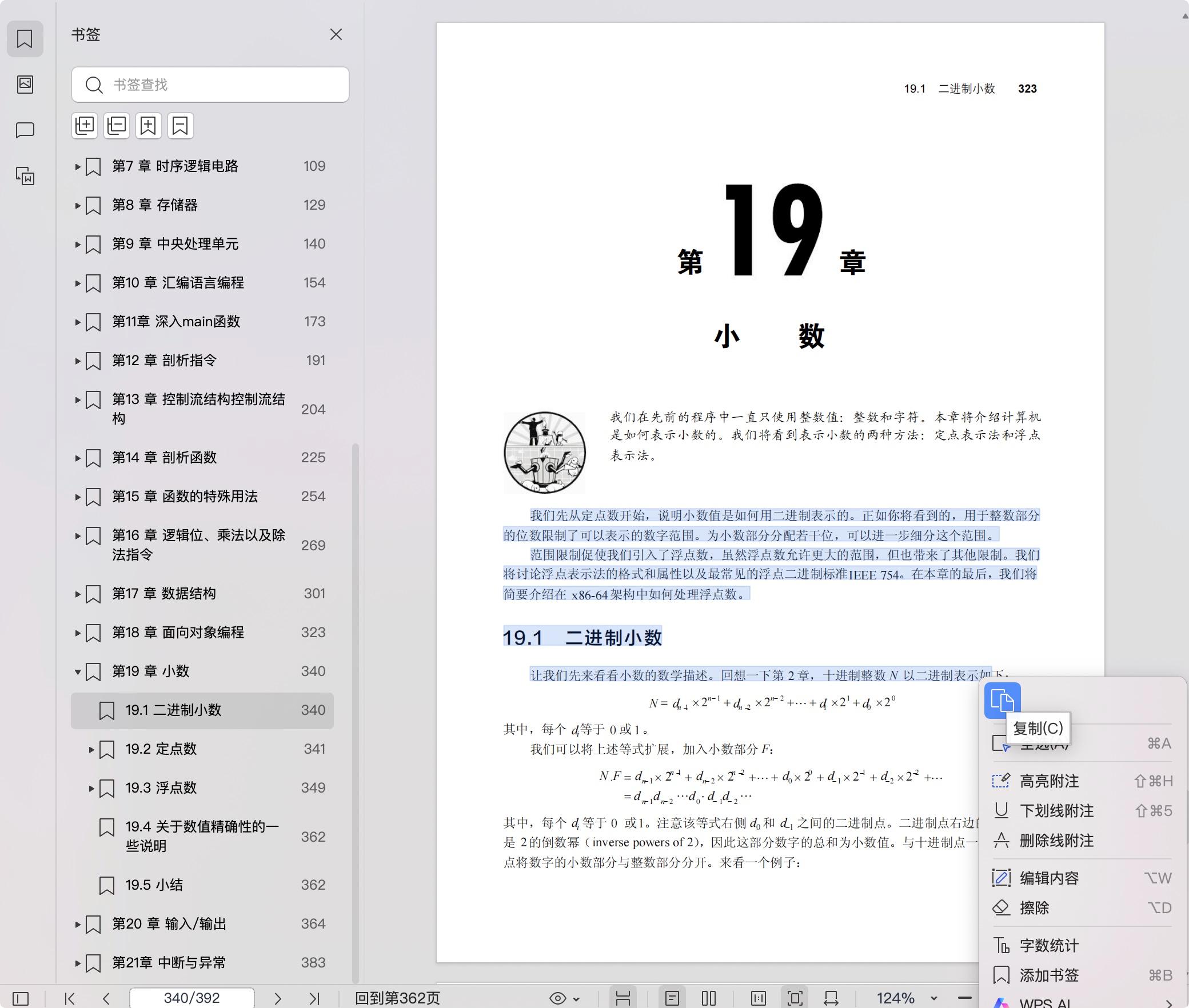Collapse the 第19章 小数 bookmark tree
Viewport: 1189px width, 1008px height.
point(78,671)
